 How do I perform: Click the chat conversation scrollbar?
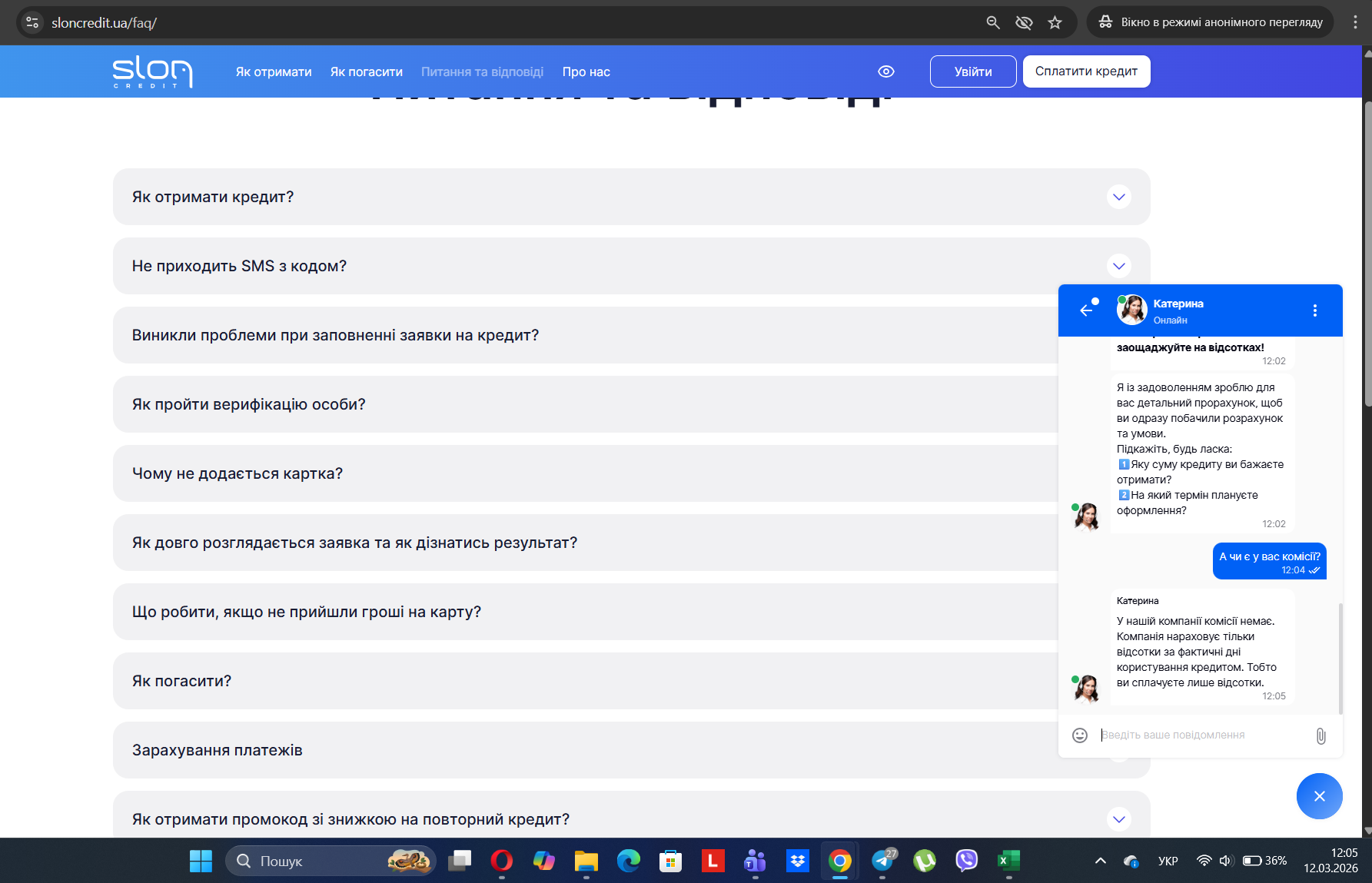pyautogui.click(x=1340, y=659)
